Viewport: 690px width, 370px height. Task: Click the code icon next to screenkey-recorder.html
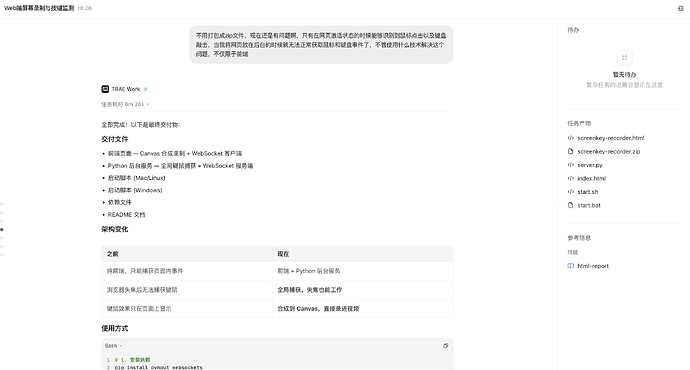(x=571, y=138)
